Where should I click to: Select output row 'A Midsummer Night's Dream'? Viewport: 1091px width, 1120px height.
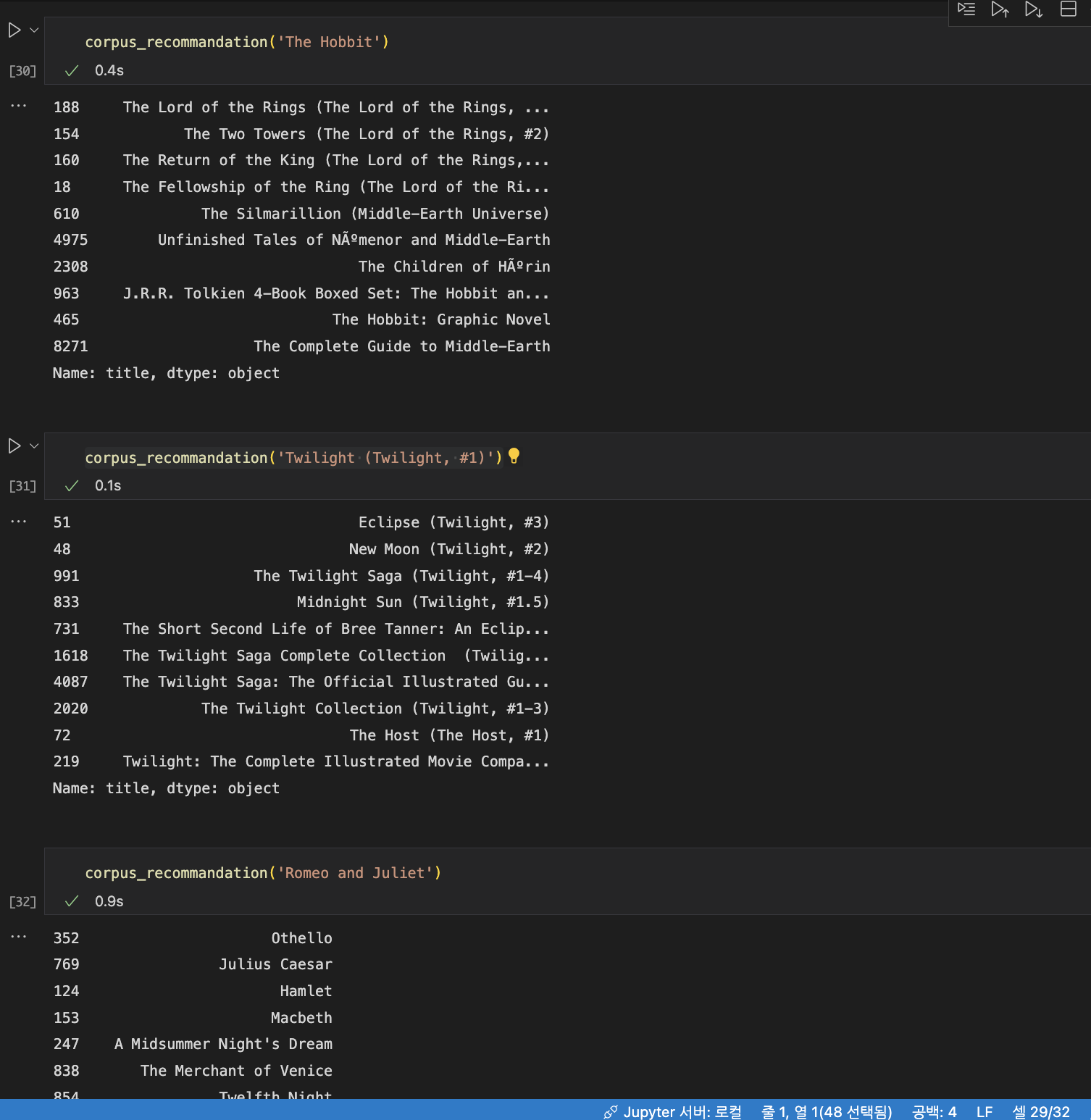[193, 1044]
